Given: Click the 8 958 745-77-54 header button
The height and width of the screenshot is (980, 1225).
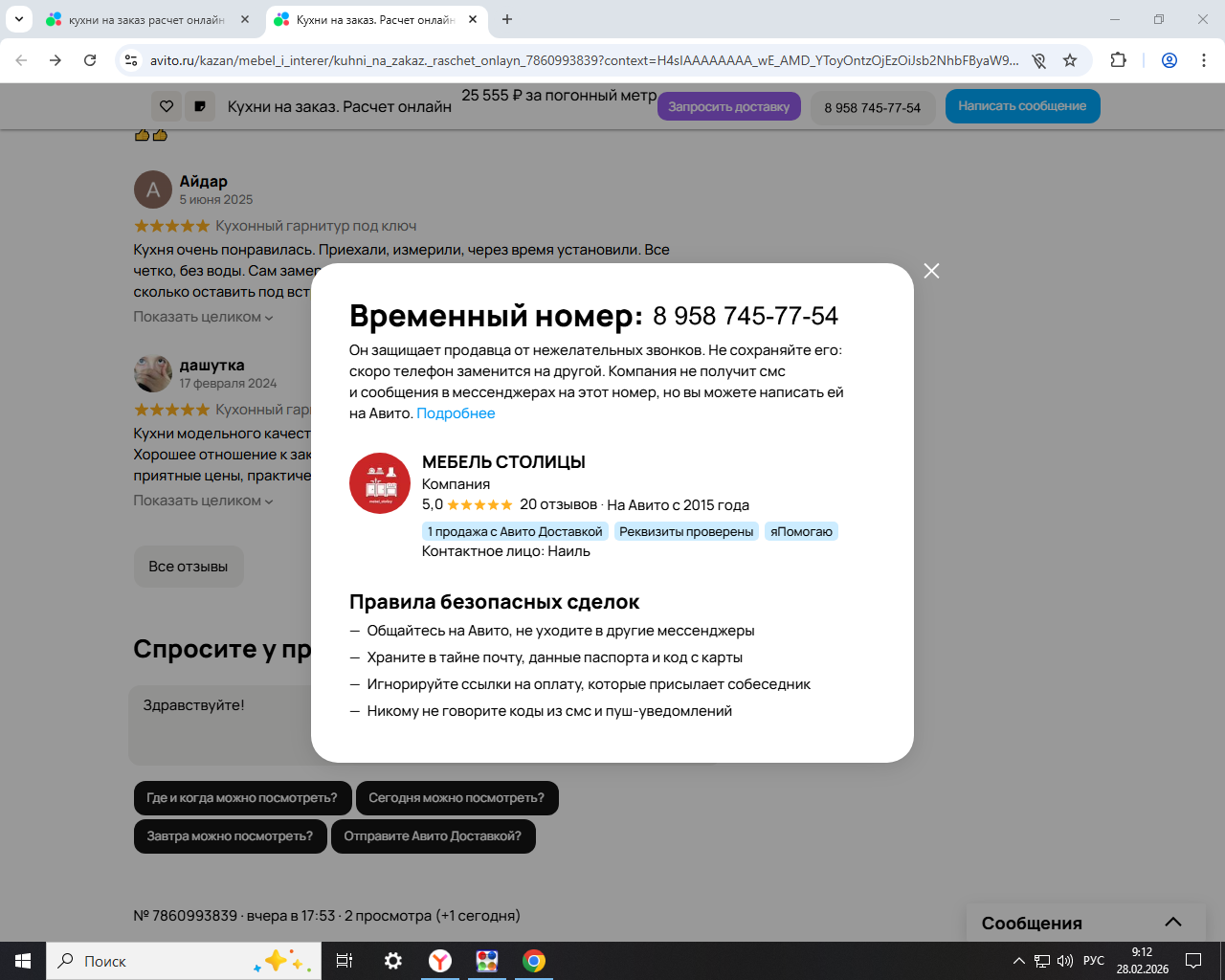Looking at the screenshot, I should (x=872, y=107).
